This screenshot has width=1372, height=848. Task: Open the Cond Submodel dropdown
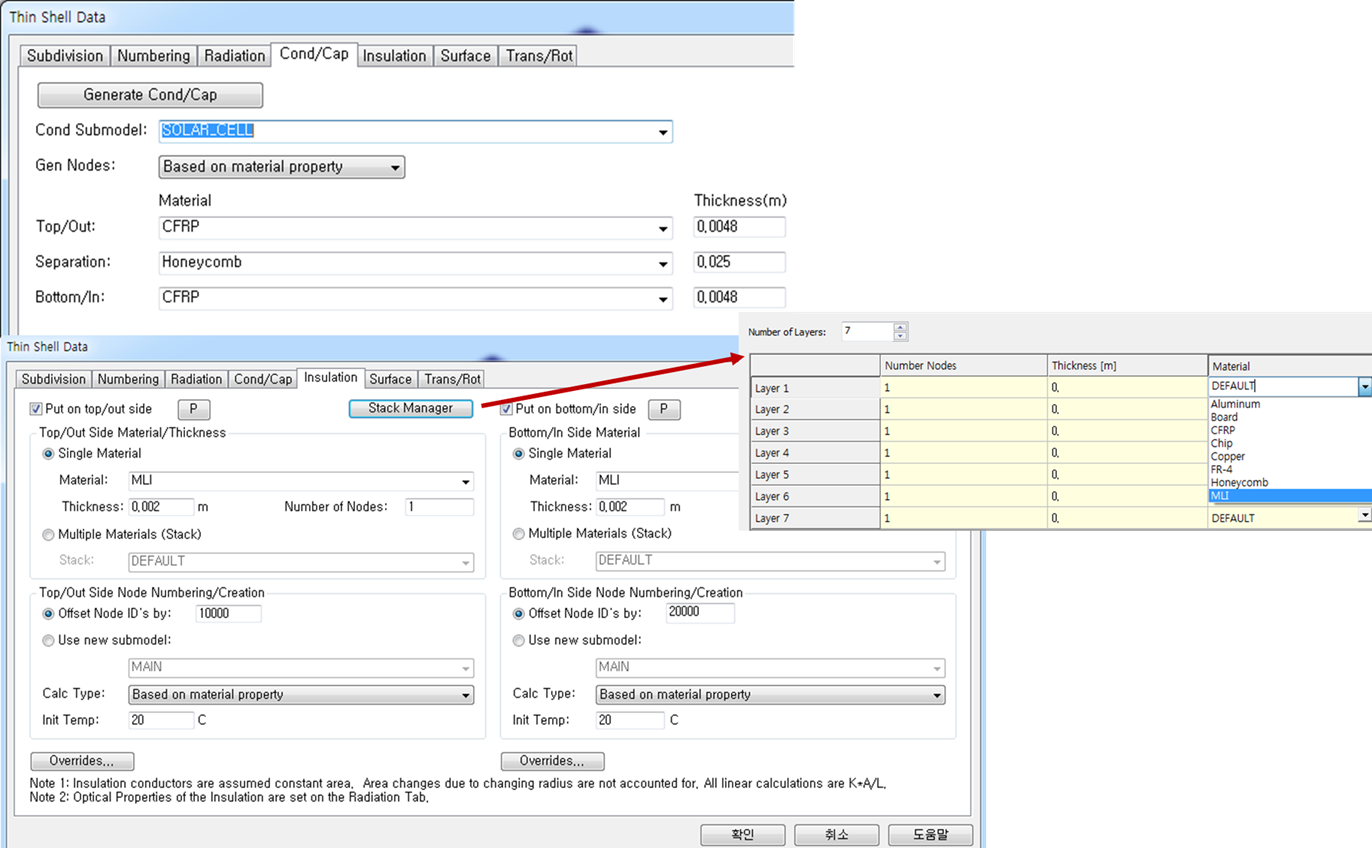663,132
